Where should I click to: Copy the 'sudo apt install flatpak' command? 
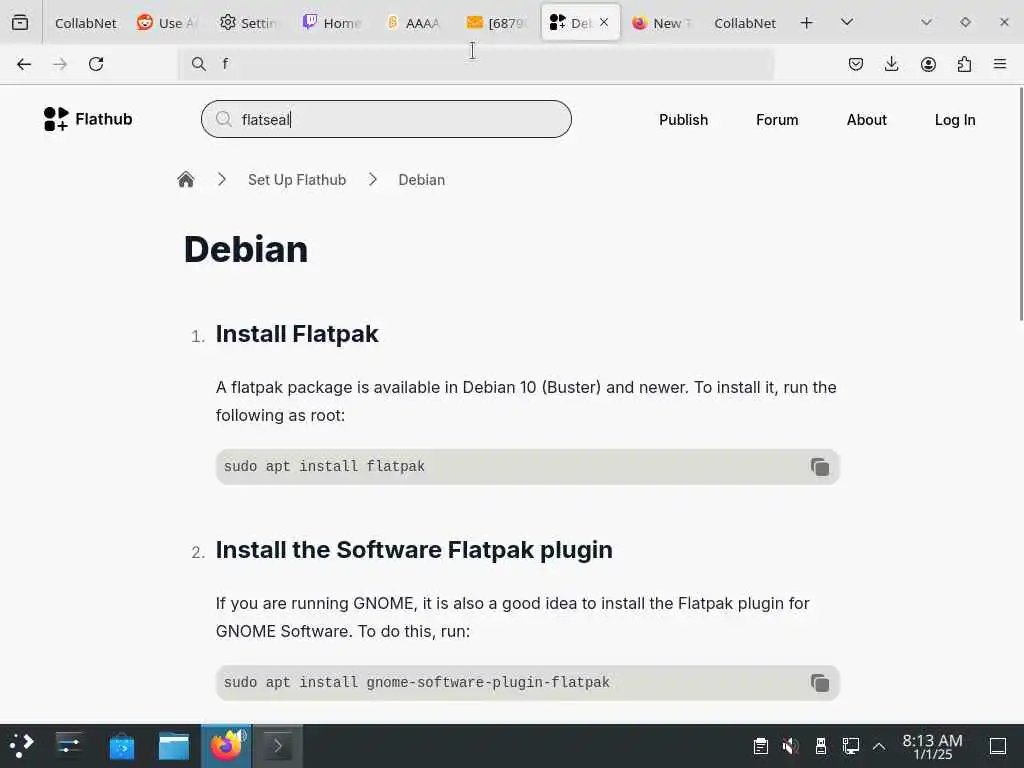(820, 467)
